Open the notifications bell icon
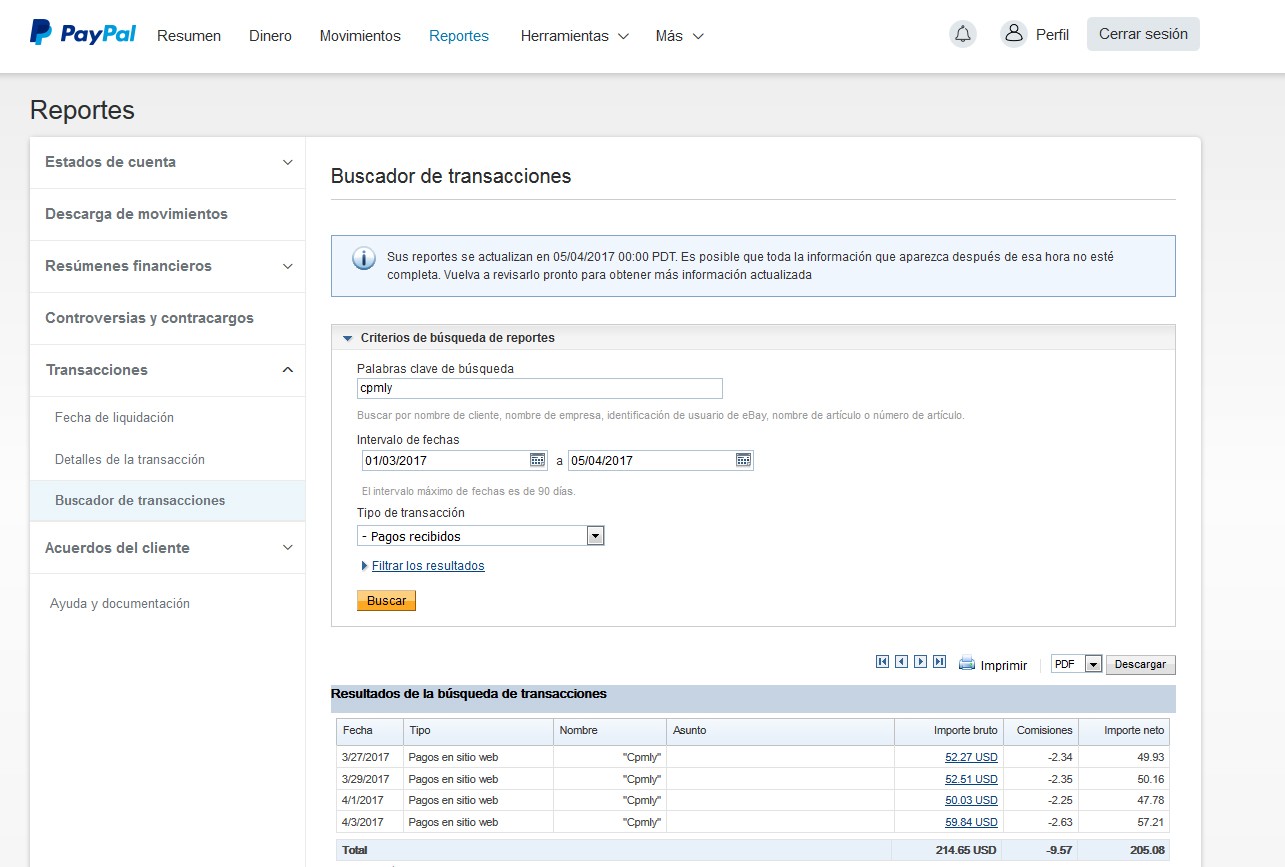The width and height of the screenshot is (1285, 867). coord(963,34)
